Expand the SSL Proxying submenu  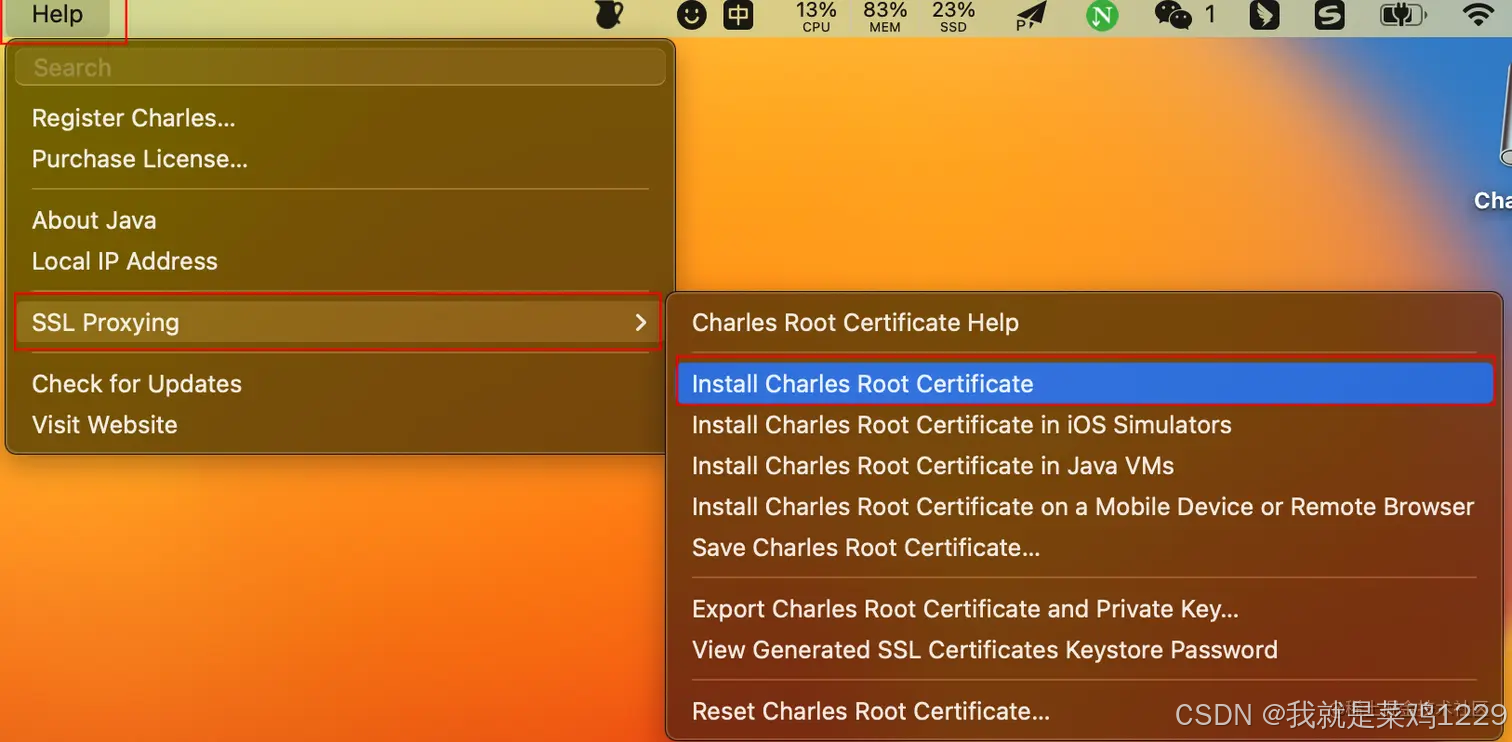[x=339, y=322]
